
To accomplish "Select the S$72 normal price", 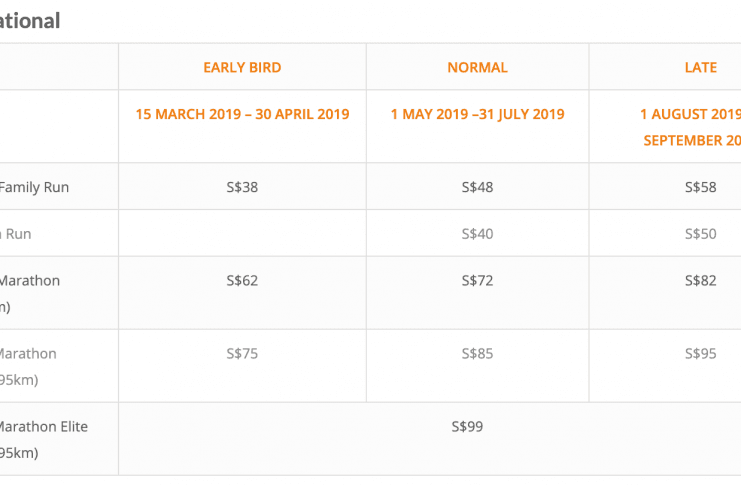I will tap(477, 281).
